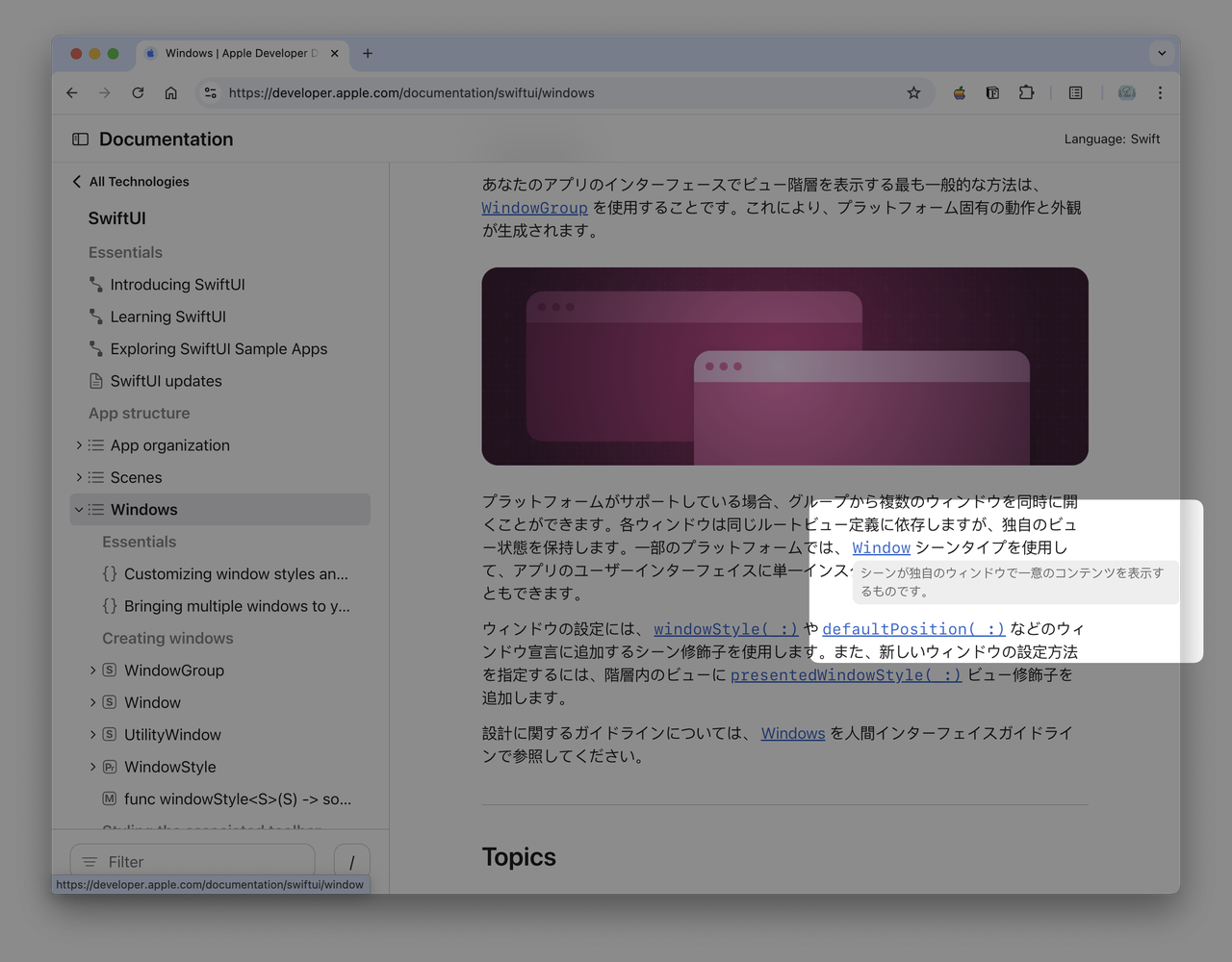The image size is (1232, 962).
Task: Open SwiftUI updates article
Action: 166,381
